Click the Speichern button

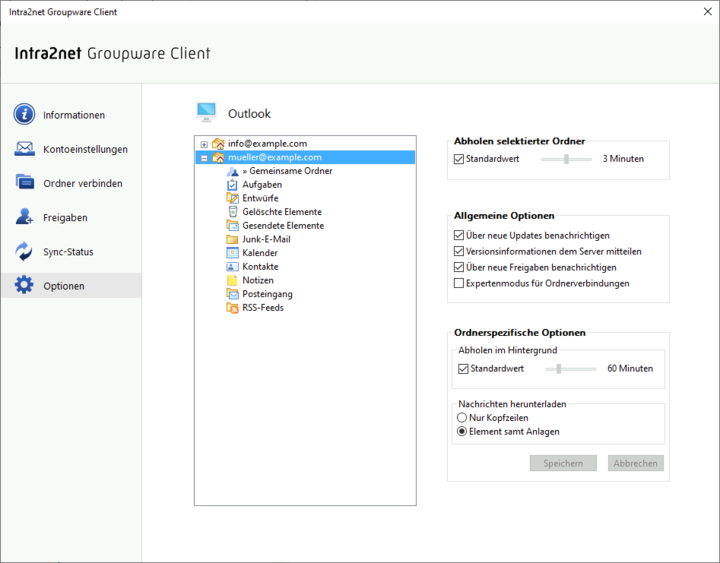[x=563, y=463]
